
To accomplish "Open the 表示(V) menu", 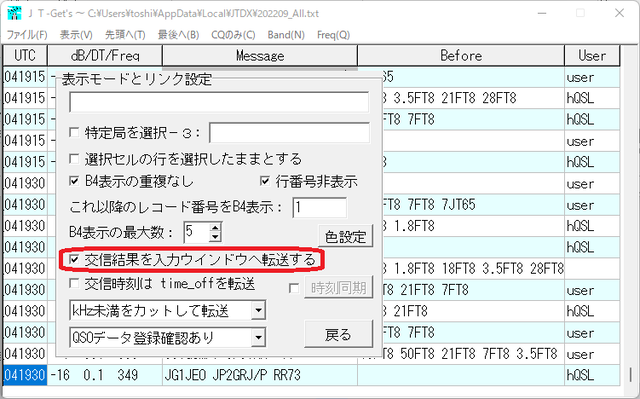I will pos(76,35).
